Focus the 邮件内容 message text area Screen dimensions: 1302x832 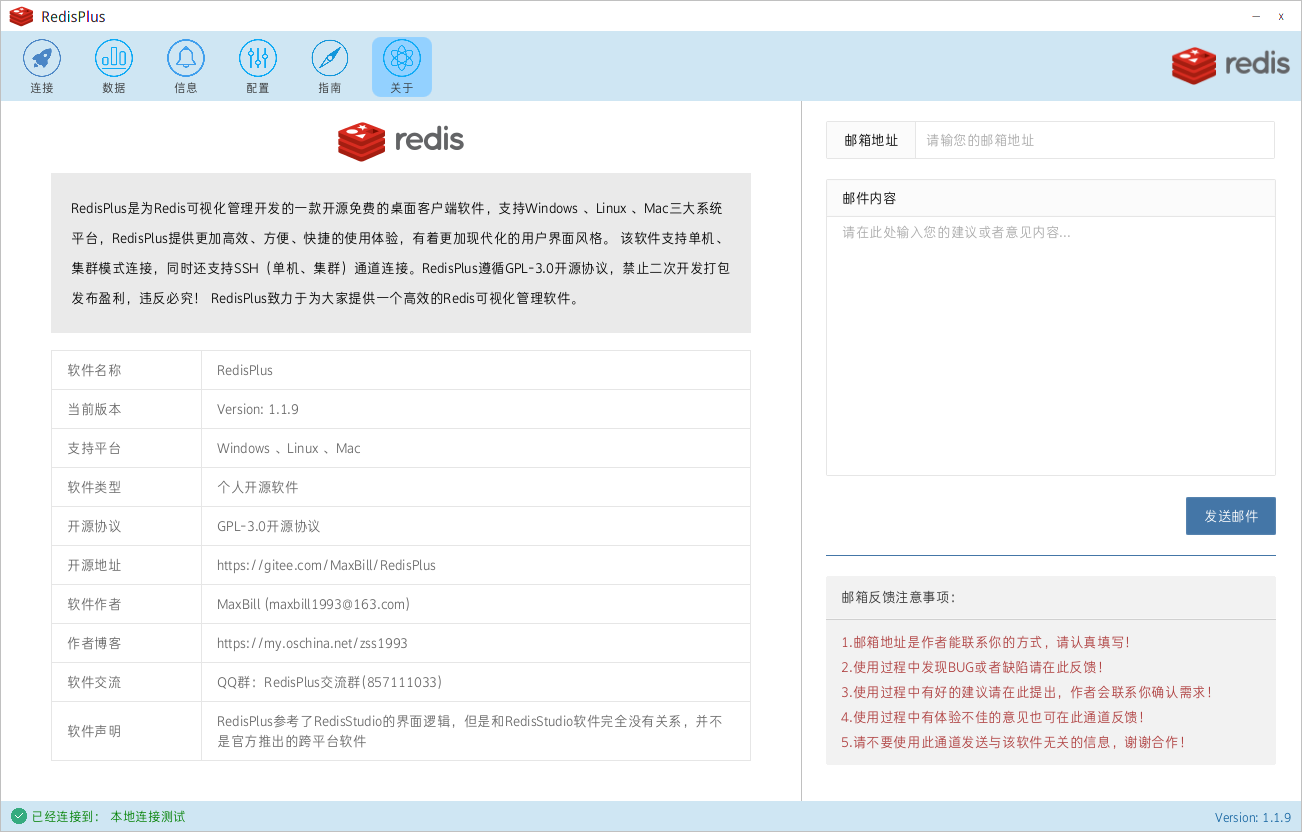(1051, 346)
